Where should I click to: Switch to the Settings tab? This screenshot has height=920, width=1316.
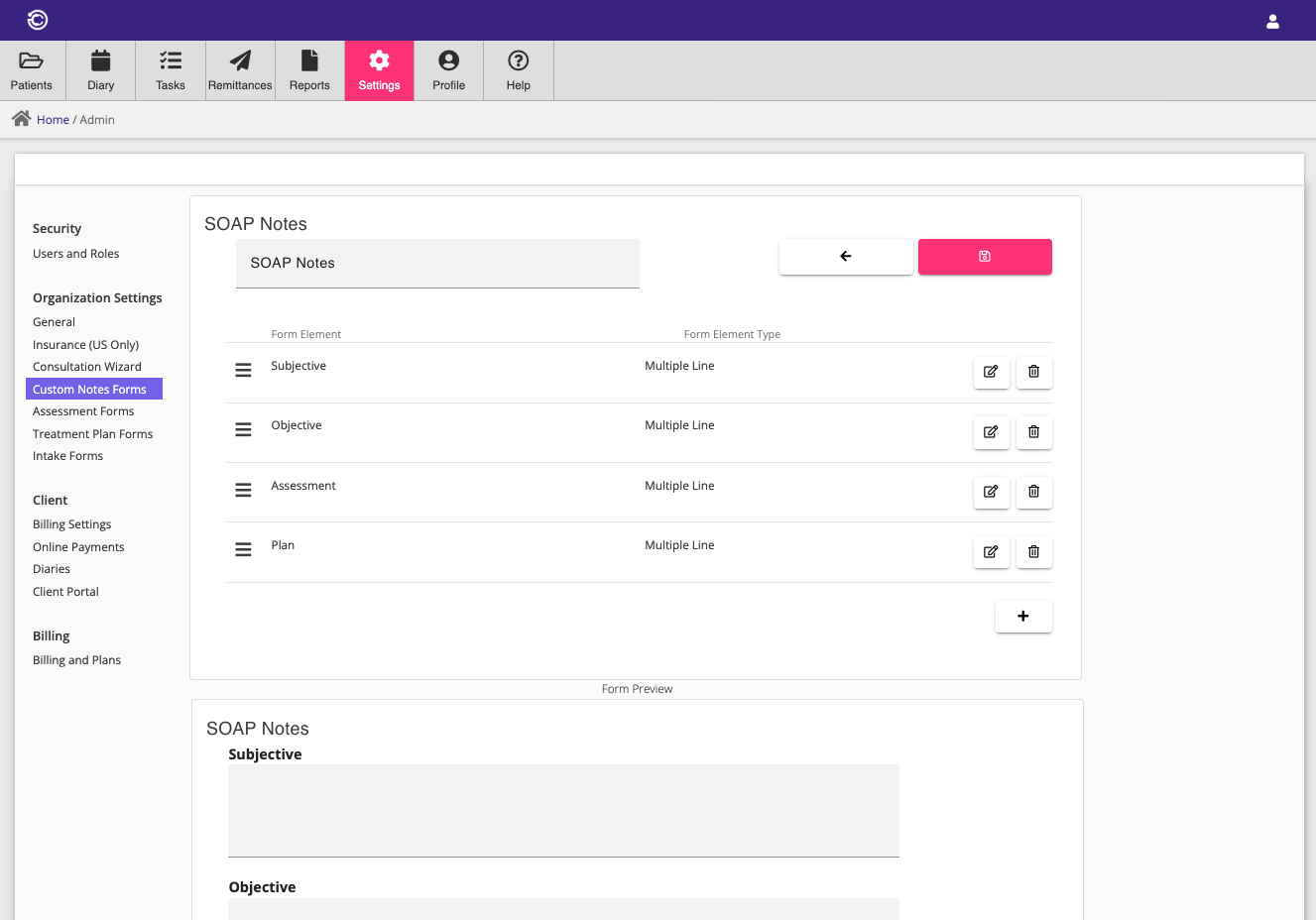[379, 69]
